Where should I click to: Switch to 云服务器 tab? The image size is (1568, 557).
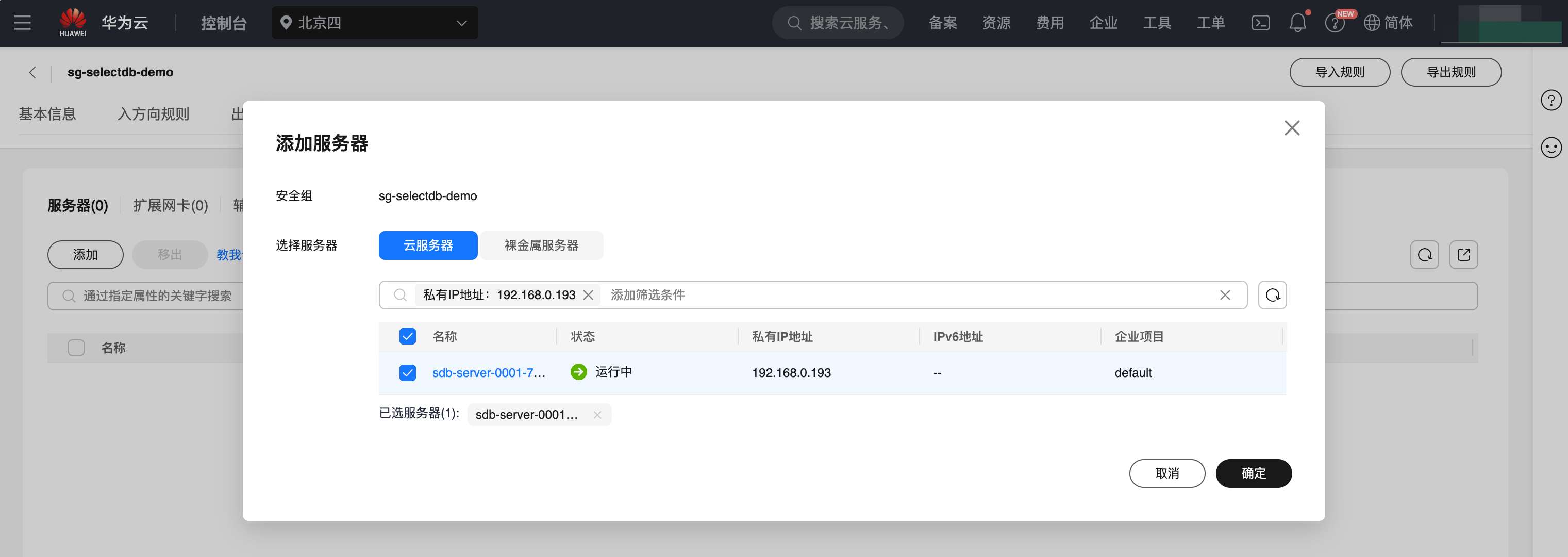(428, 245)
